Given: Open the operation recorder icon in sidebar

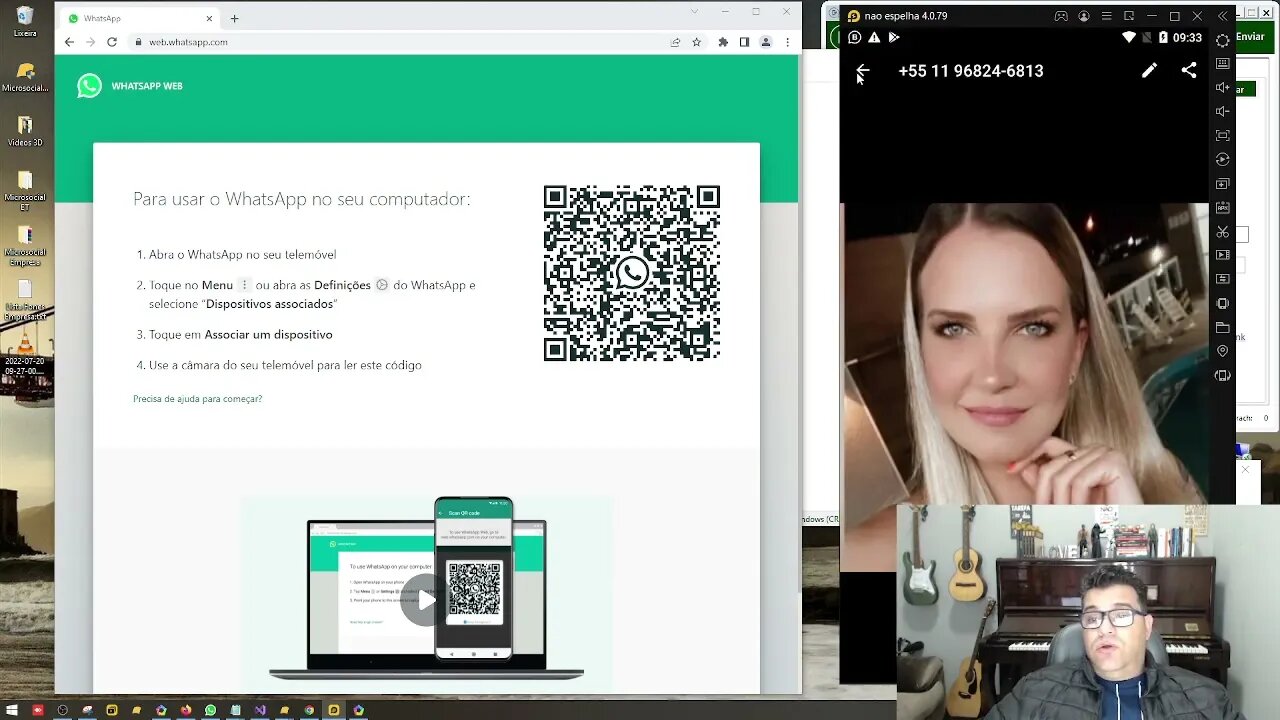Looking at the screenshot, I should pos(1222,159).
